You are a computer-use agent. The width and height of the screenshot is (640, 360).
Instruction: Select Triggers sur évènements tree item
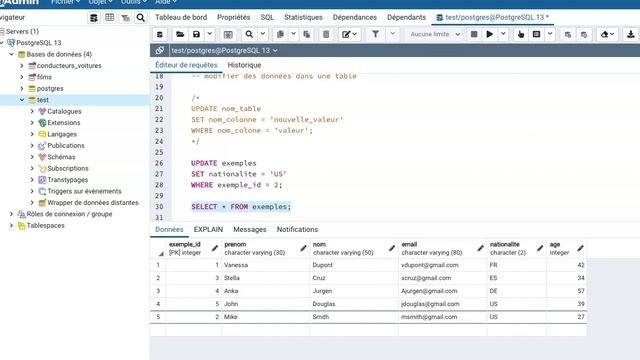click(84, 191)
